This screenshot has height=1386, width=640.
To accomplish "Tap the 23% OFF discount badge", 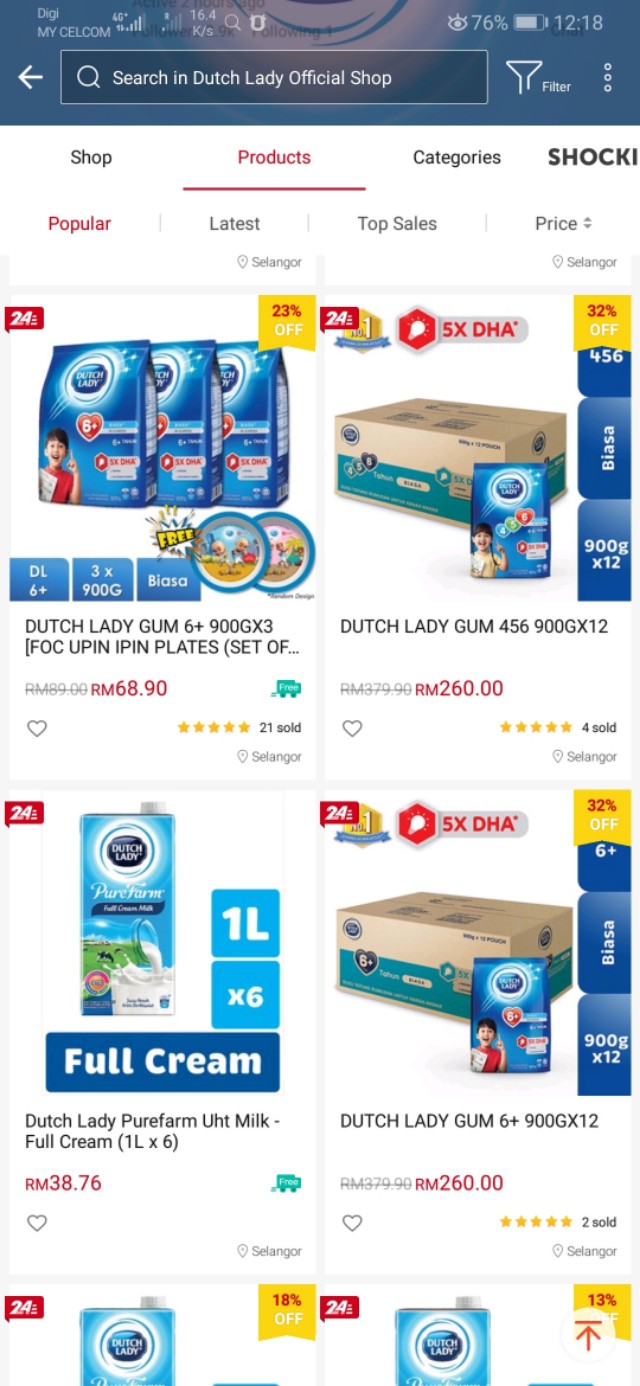I will click(287, 320).
